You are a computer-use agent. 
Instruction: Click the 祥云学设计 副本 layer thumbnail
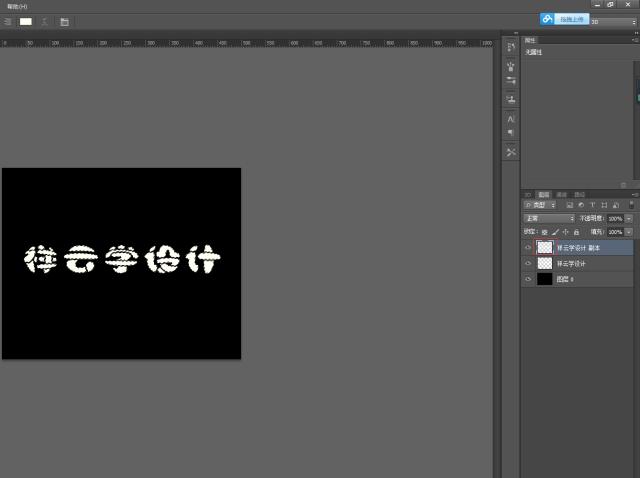544,247
